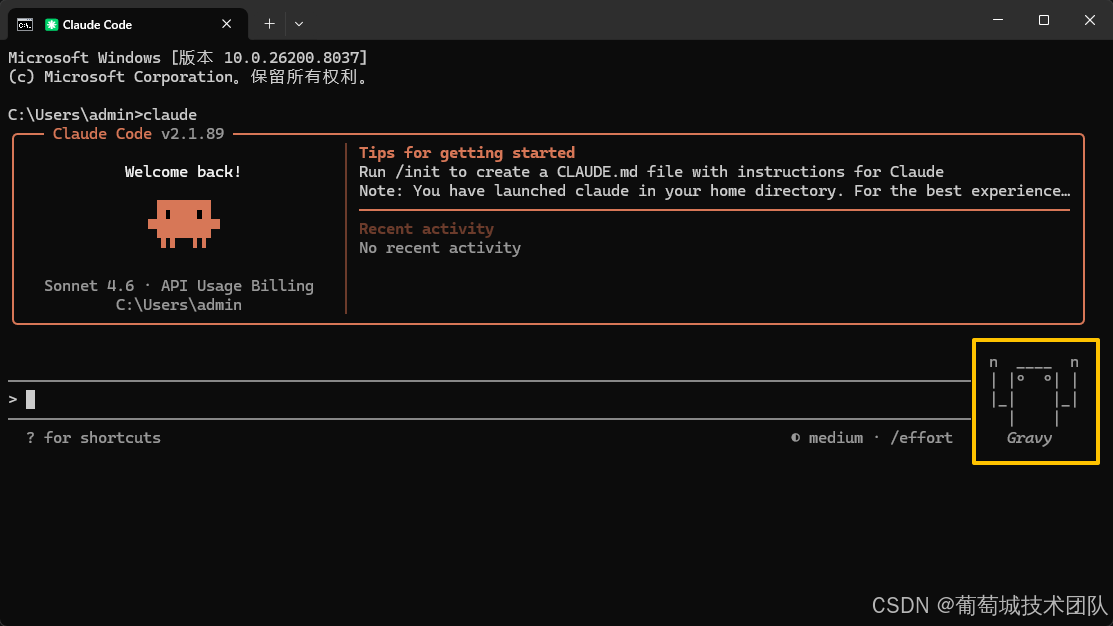The height and width of the screenshot is (626, 1113).
Task: Click the 'Welcome back!' text
Action: 182,172
